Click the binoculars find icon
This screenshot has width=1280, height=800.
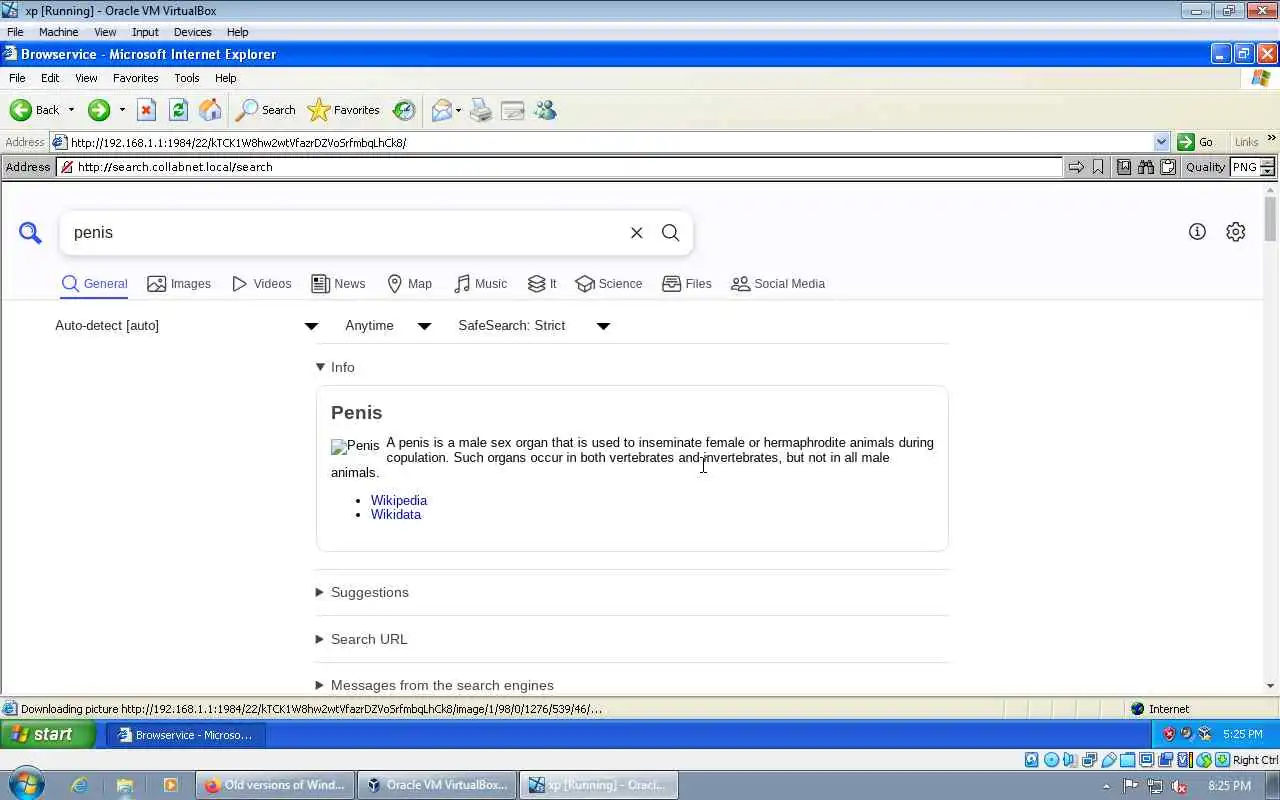point(1146,167)
